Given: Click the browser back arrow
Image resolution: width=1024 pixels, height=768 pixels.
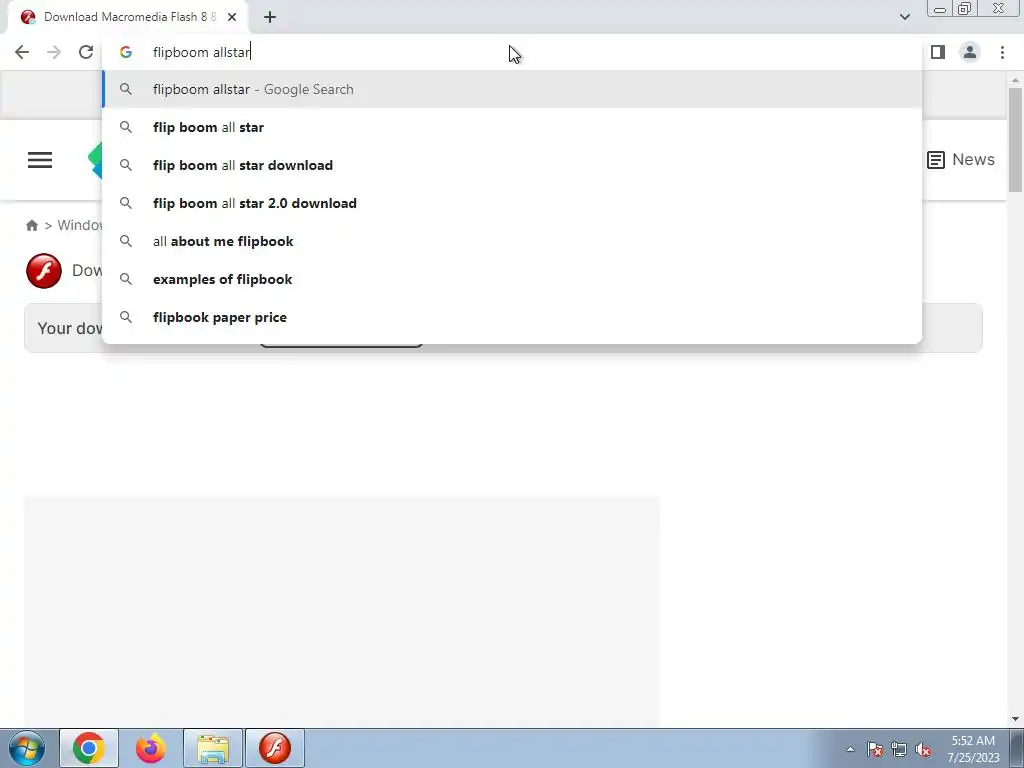Looking at the screenshot, I should click(22, 52).
